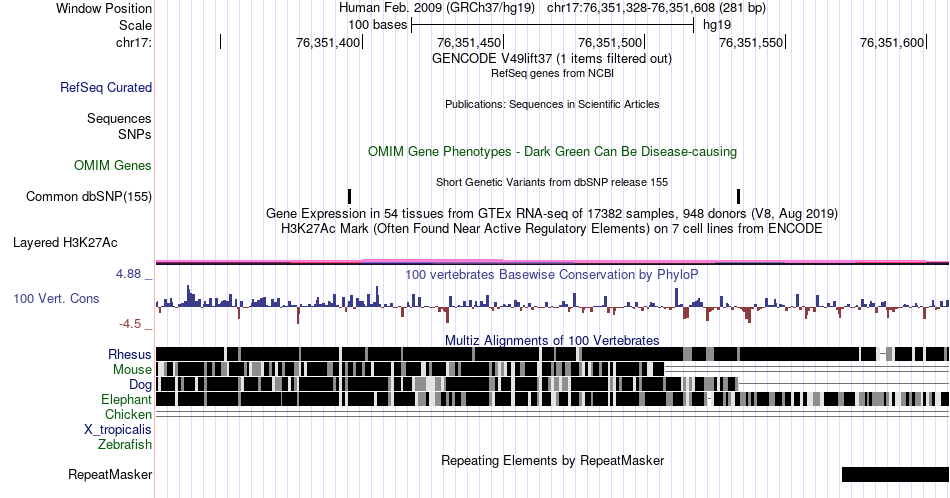Select the Dog alignment row label
The image size is (950, 498).
140,385
